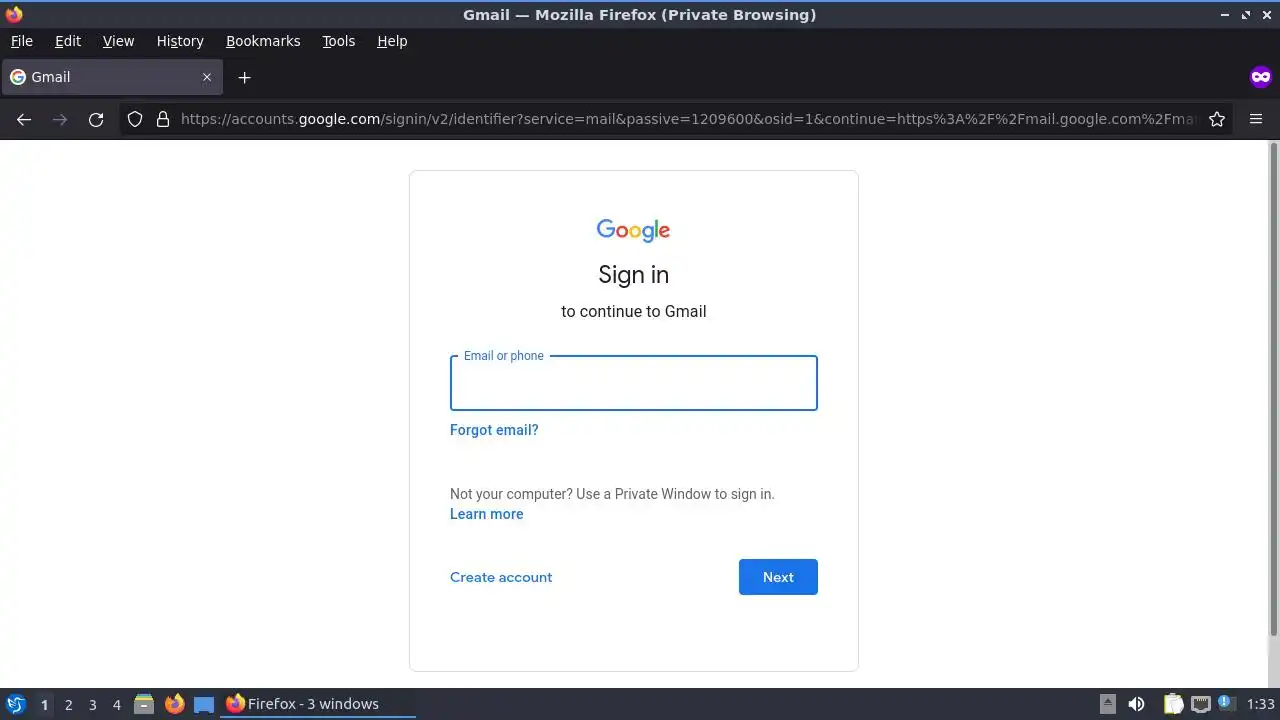This screenshot has width=1280, height=720.
Task: Focus the Email or phone field
Action: tap(634, 383)
